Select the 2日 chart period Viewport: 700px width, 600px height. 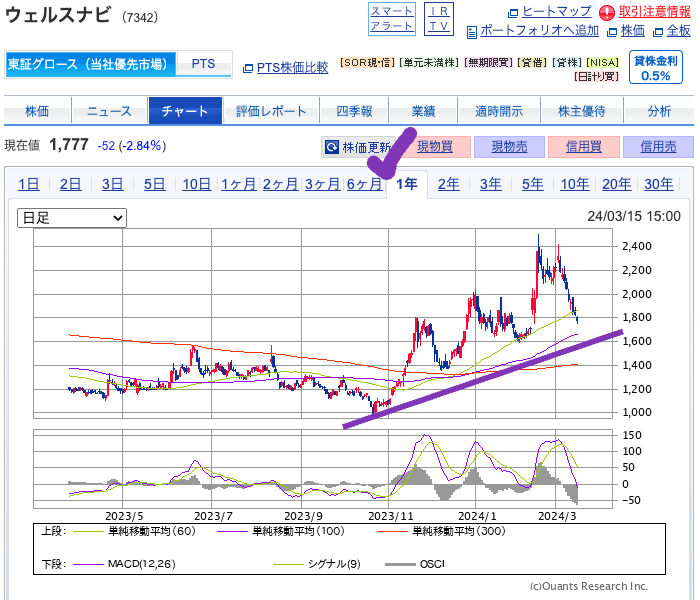pyautogui.click(x=71, y=184)
